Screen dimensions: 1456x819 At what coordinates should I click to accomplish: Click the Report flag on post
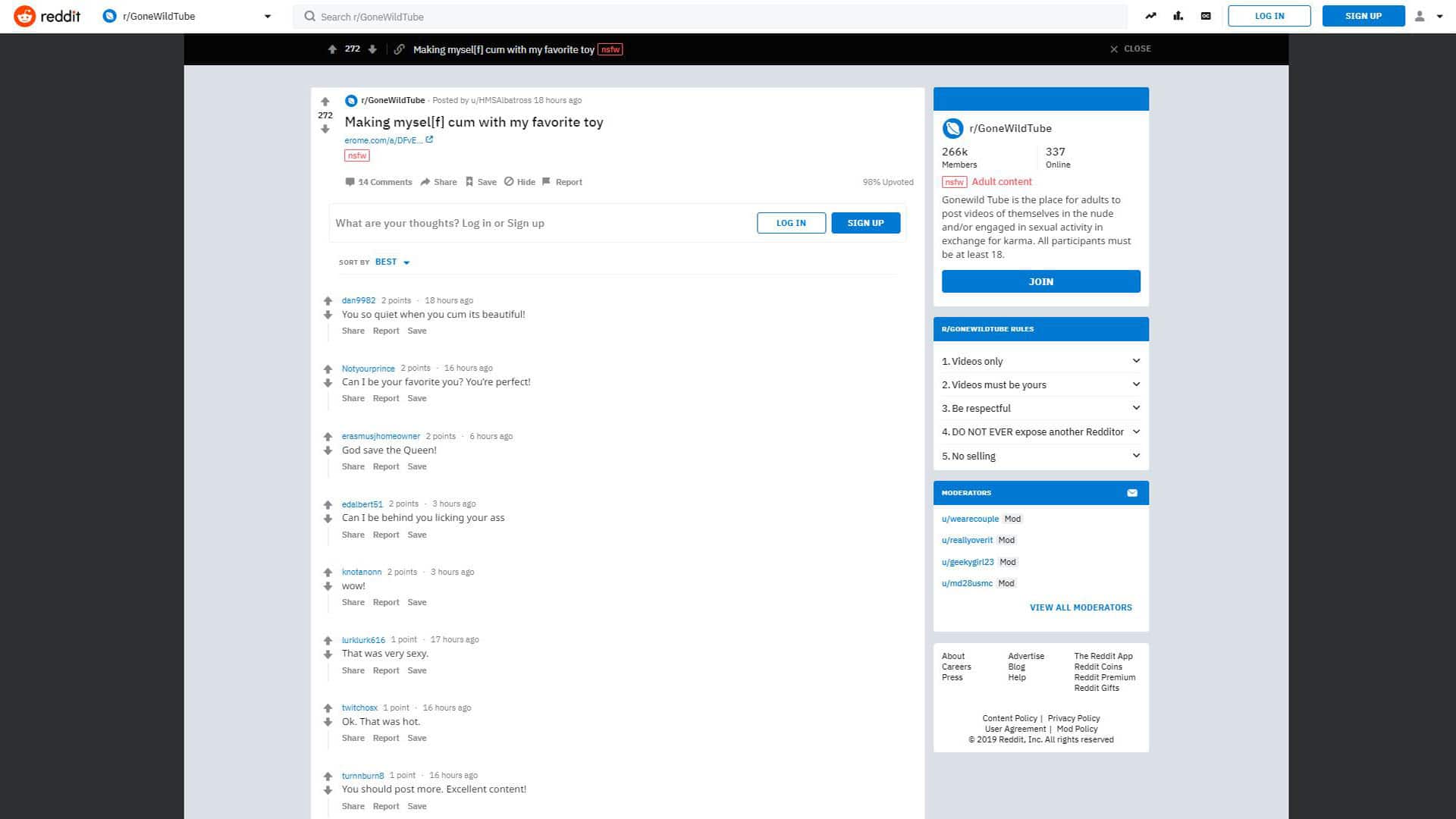546,182
